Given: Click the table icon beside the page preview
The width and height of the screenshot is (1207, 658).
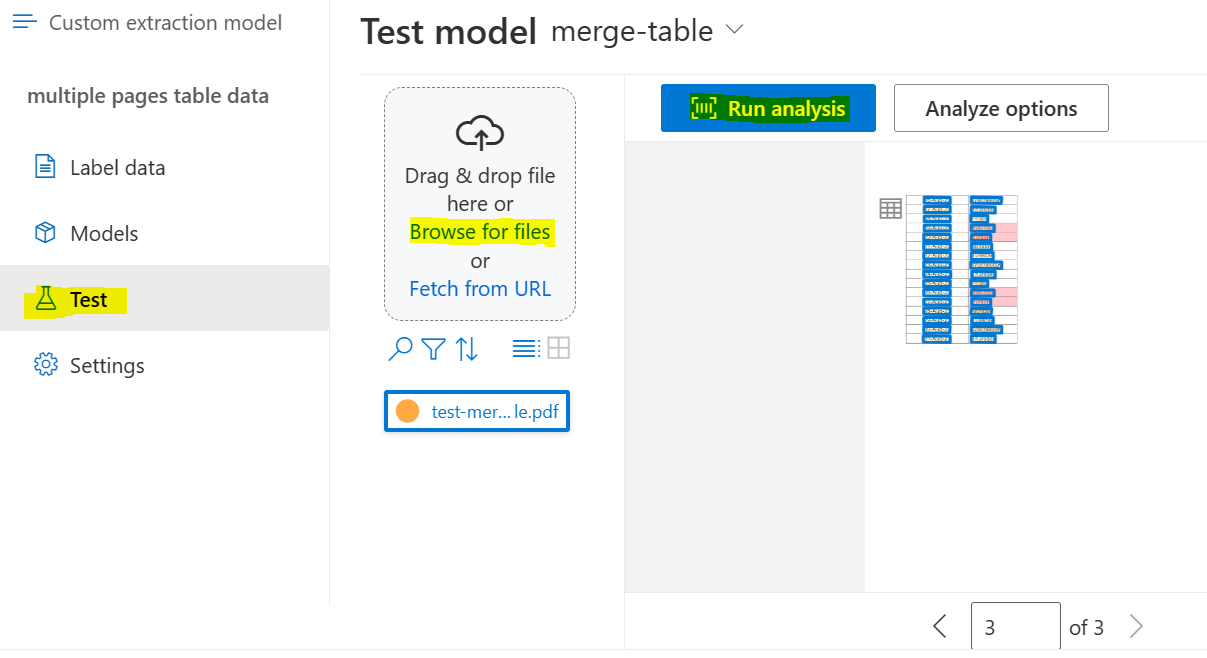Looking at the screenshot, I should pos(890,208).
